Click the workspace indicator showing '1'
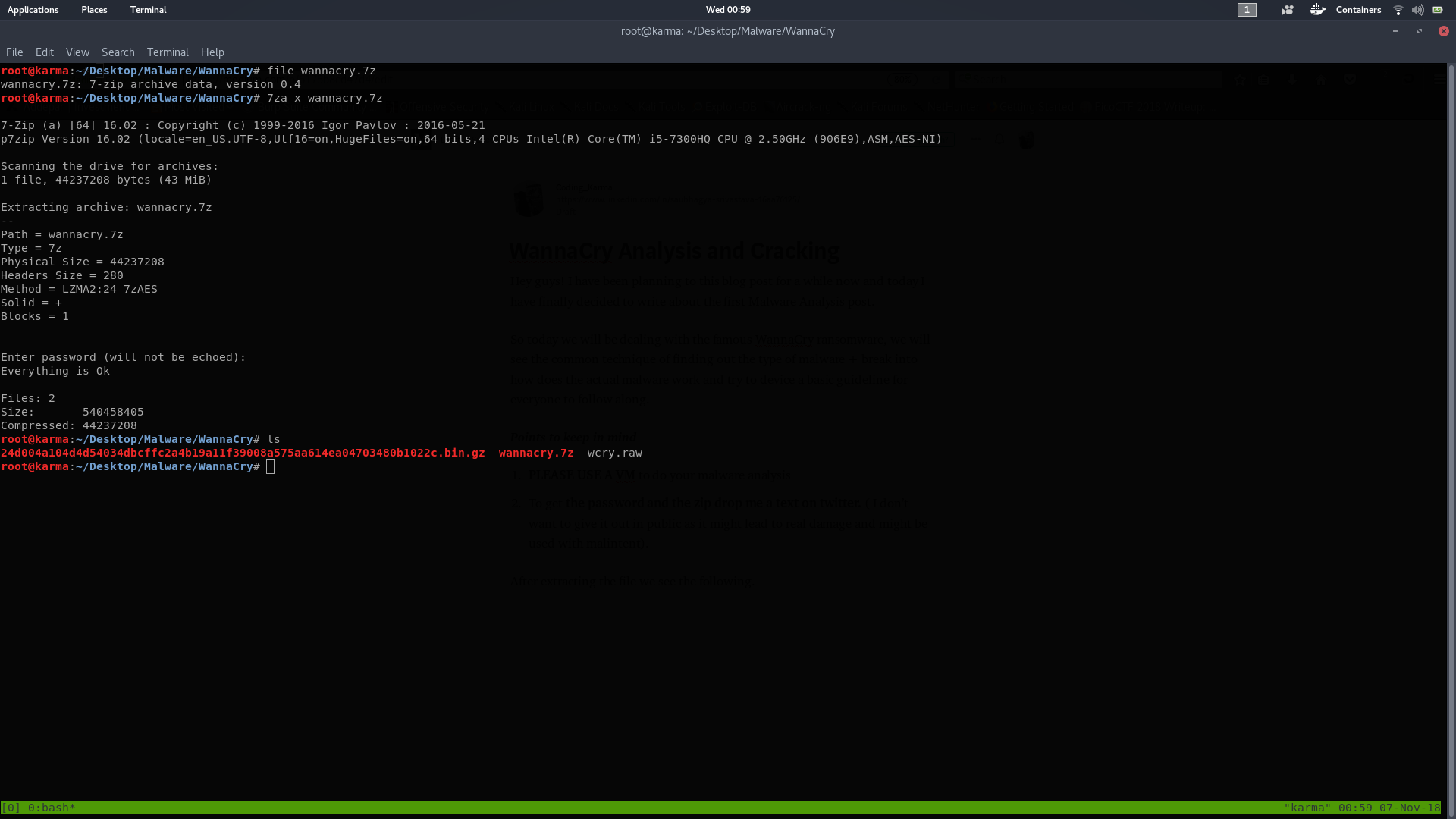The image size is (1456, 819). (x=1246, y=10)
